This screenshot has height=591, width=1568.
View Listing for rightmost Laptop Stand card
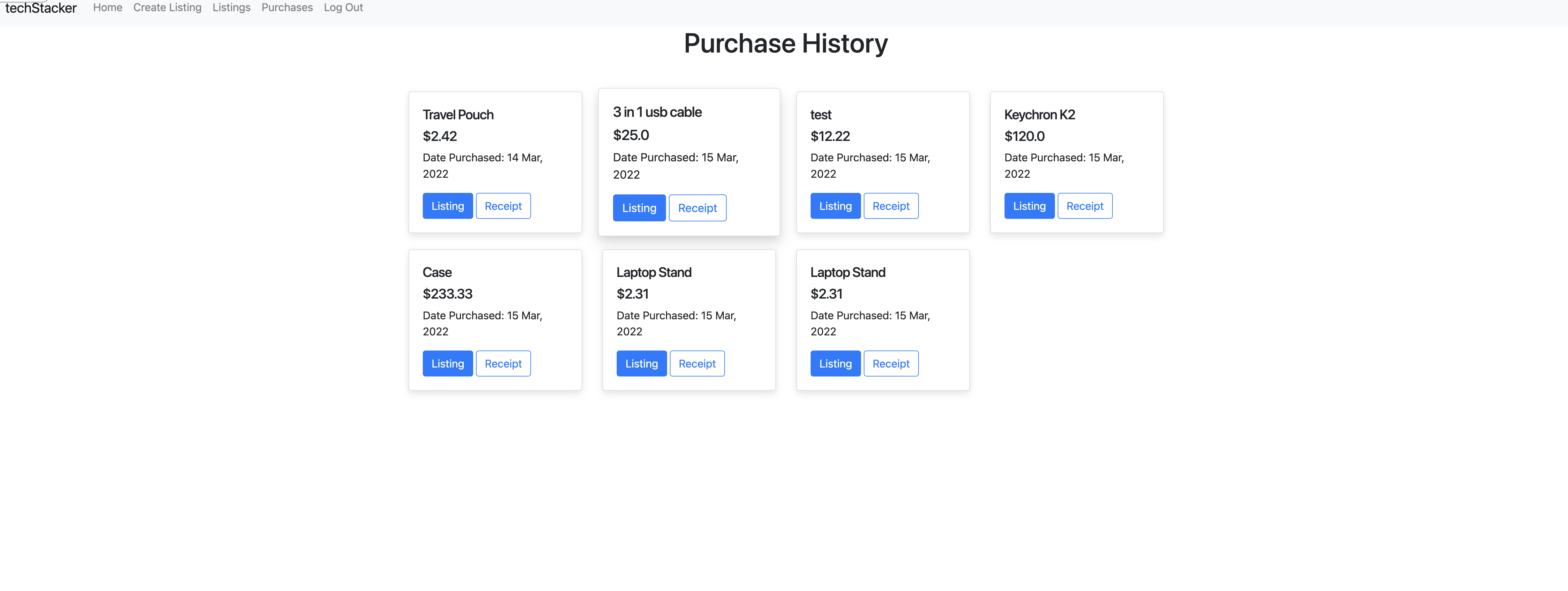tap(835, 364)
